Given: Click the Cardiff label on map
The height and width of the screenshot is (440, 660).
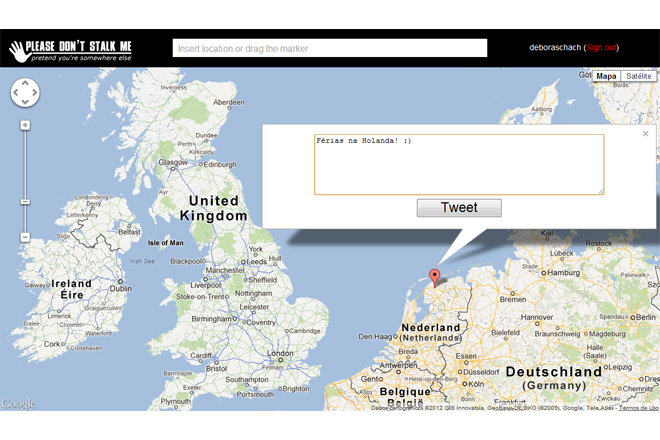Looking at the screenshot, I should click(x=201, y=355).
